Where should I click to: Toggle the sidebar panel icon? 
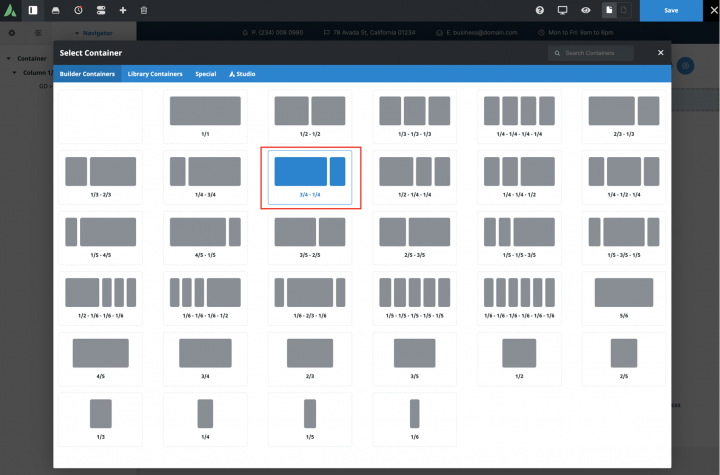pos(32,10)
